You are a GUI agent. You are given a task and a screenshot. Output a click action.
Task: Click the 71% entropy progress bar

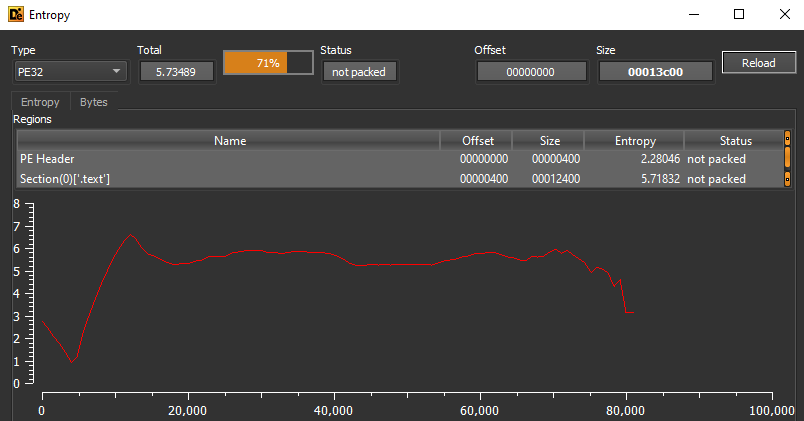pos(268,63)
